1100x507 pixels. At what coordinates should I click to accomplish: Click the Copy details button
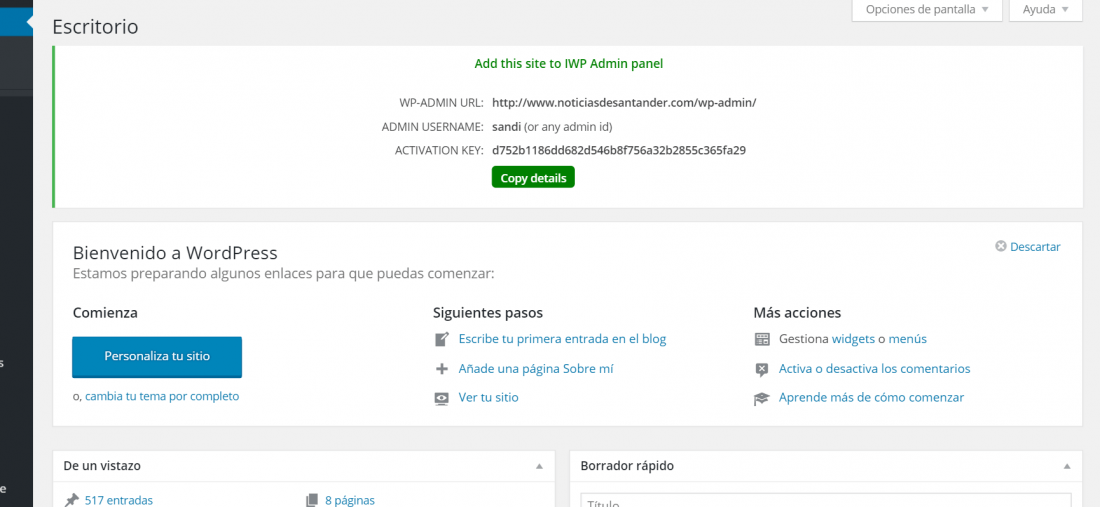pos(533,177)
